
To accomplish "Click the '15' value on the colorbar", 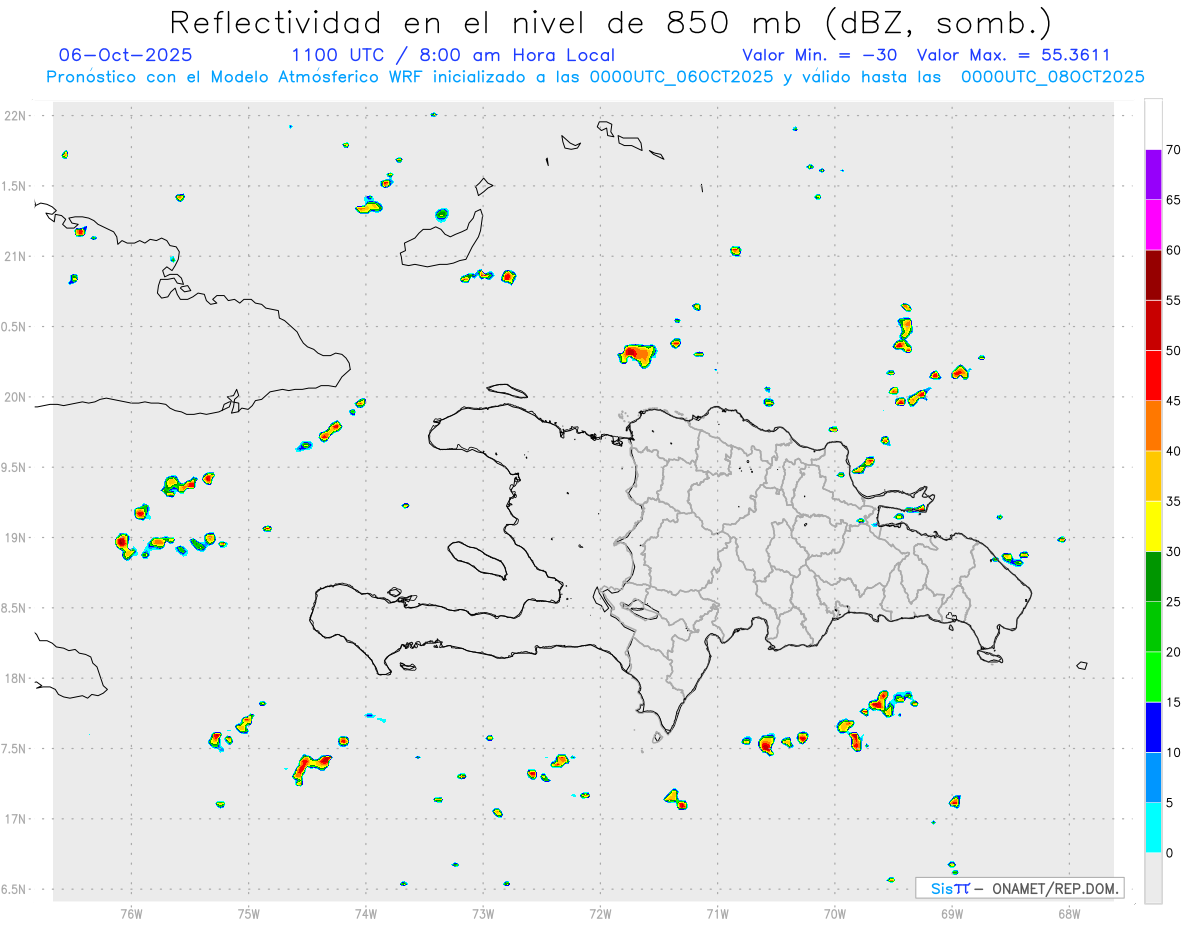I will pos(1173,702).
